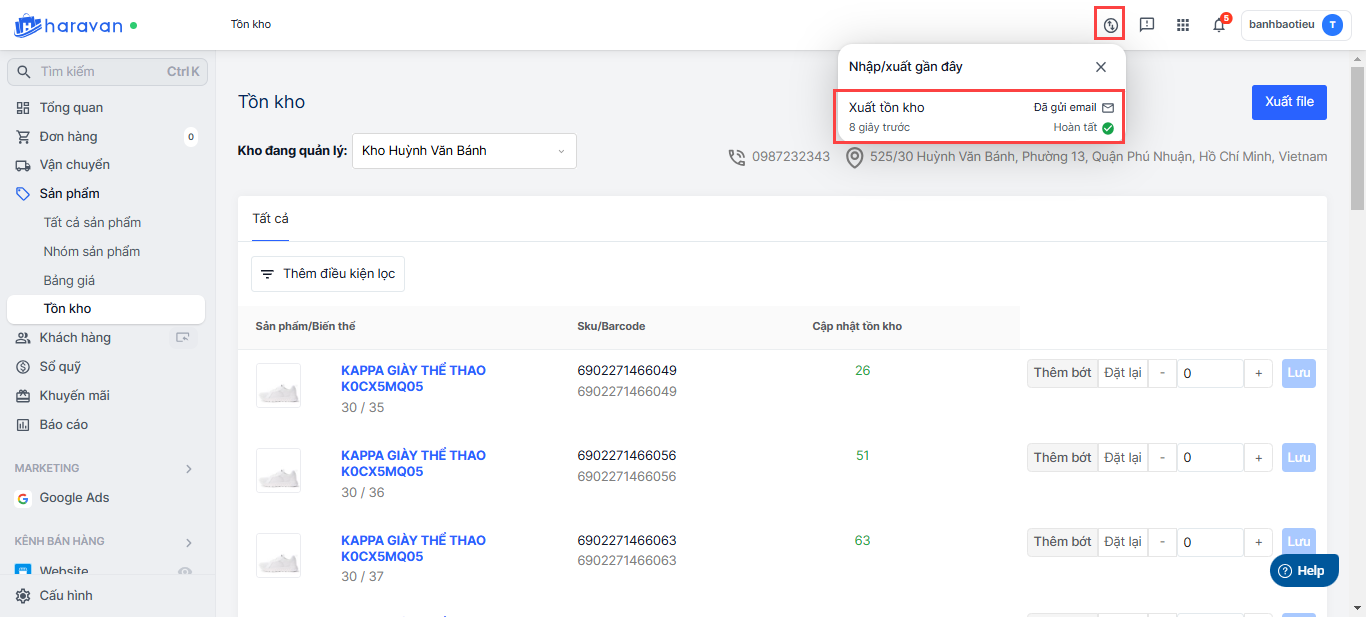Open the apps grid icon
Viewport: 1366px width, 617px height.
(1183, 25)
